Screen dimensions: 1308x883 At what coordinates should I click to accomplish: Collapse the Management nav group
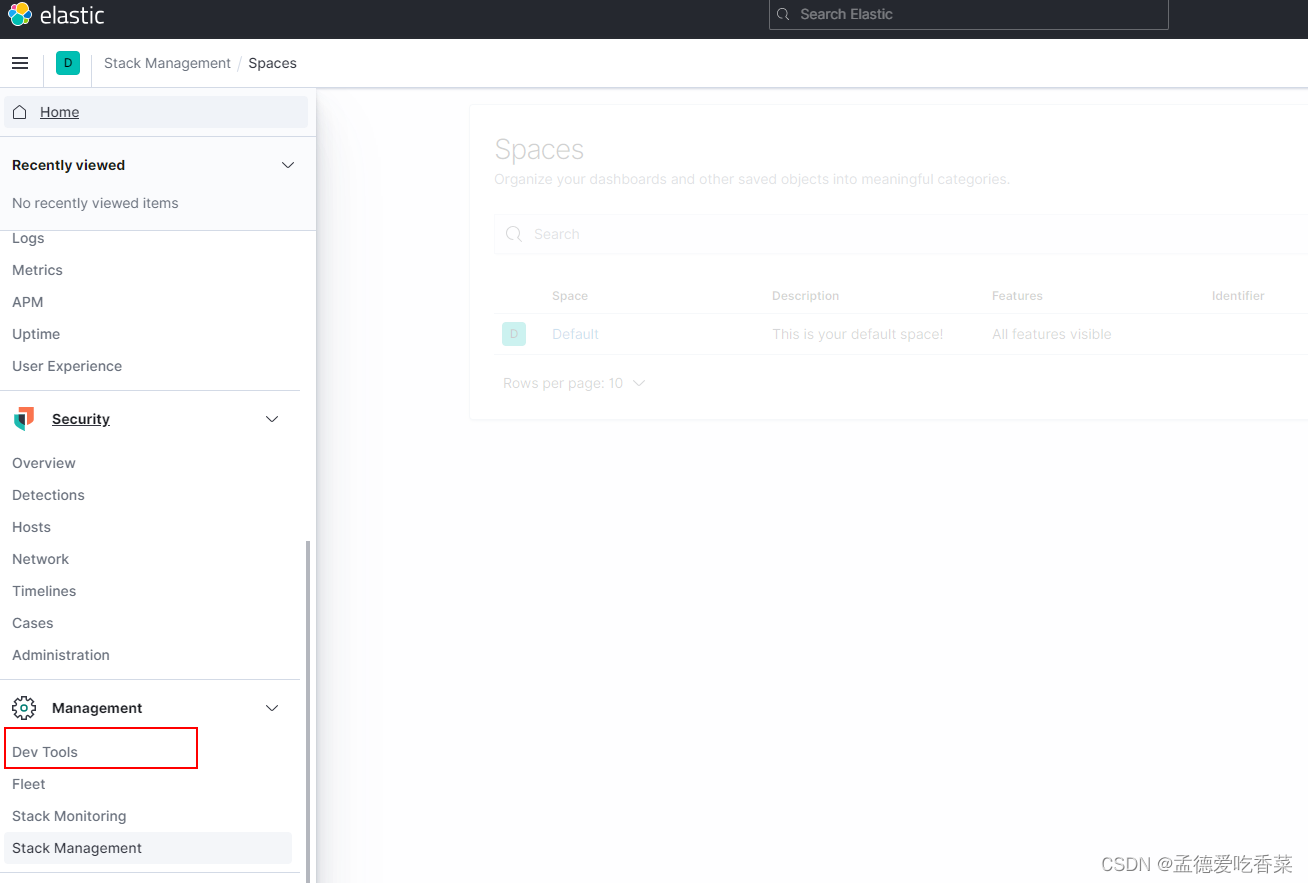272,708
